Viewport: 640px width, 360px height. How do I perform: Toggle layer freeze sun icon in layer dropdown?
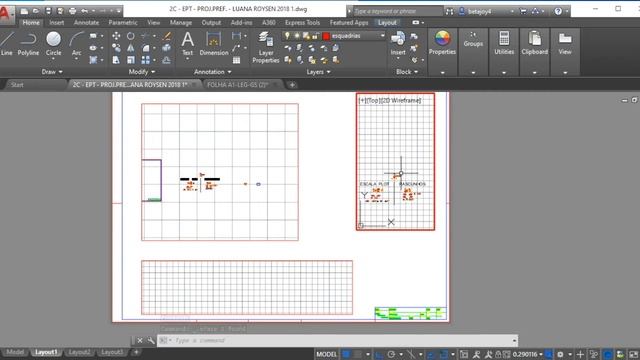tap(297, 36)
